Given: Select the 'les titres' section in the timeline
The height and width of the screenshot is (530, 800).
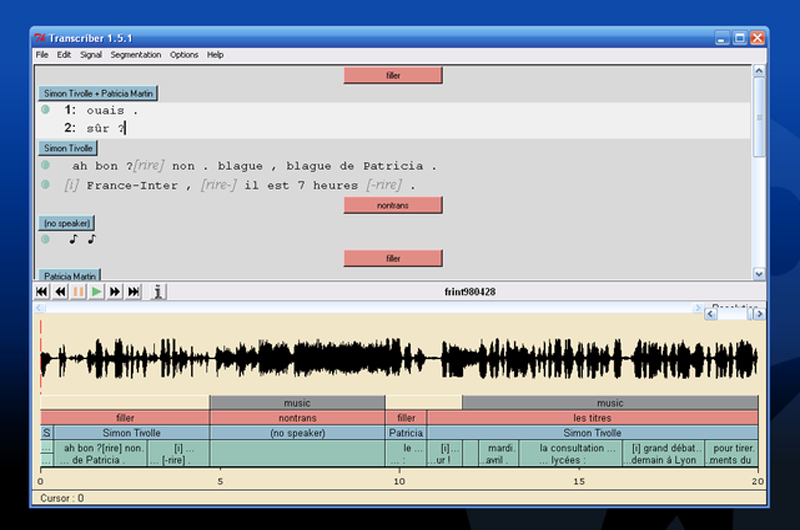Looking at the screenshot, I should 592,418.
